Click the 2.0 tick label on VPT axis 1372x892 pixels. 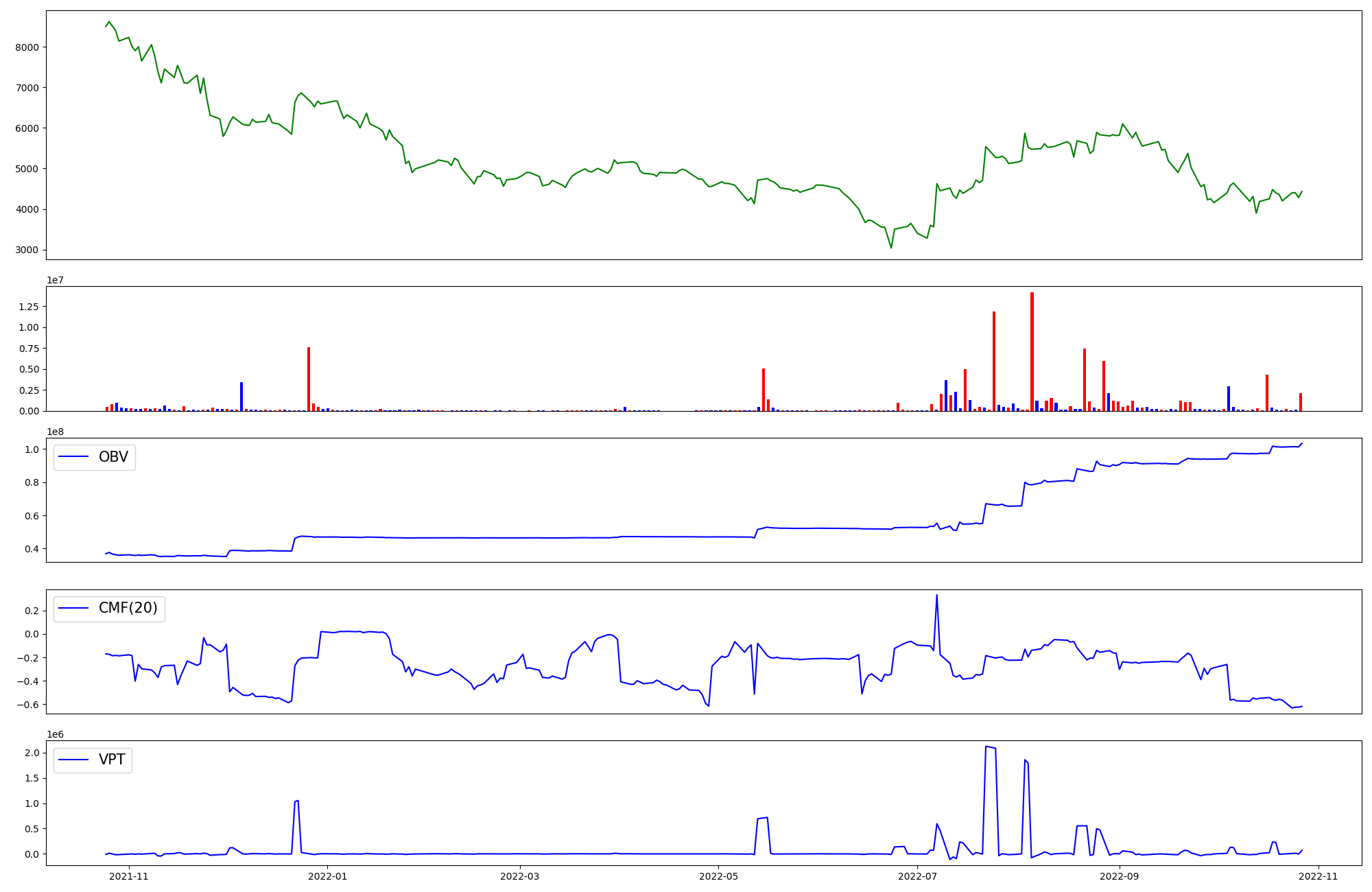click(32, 753)
